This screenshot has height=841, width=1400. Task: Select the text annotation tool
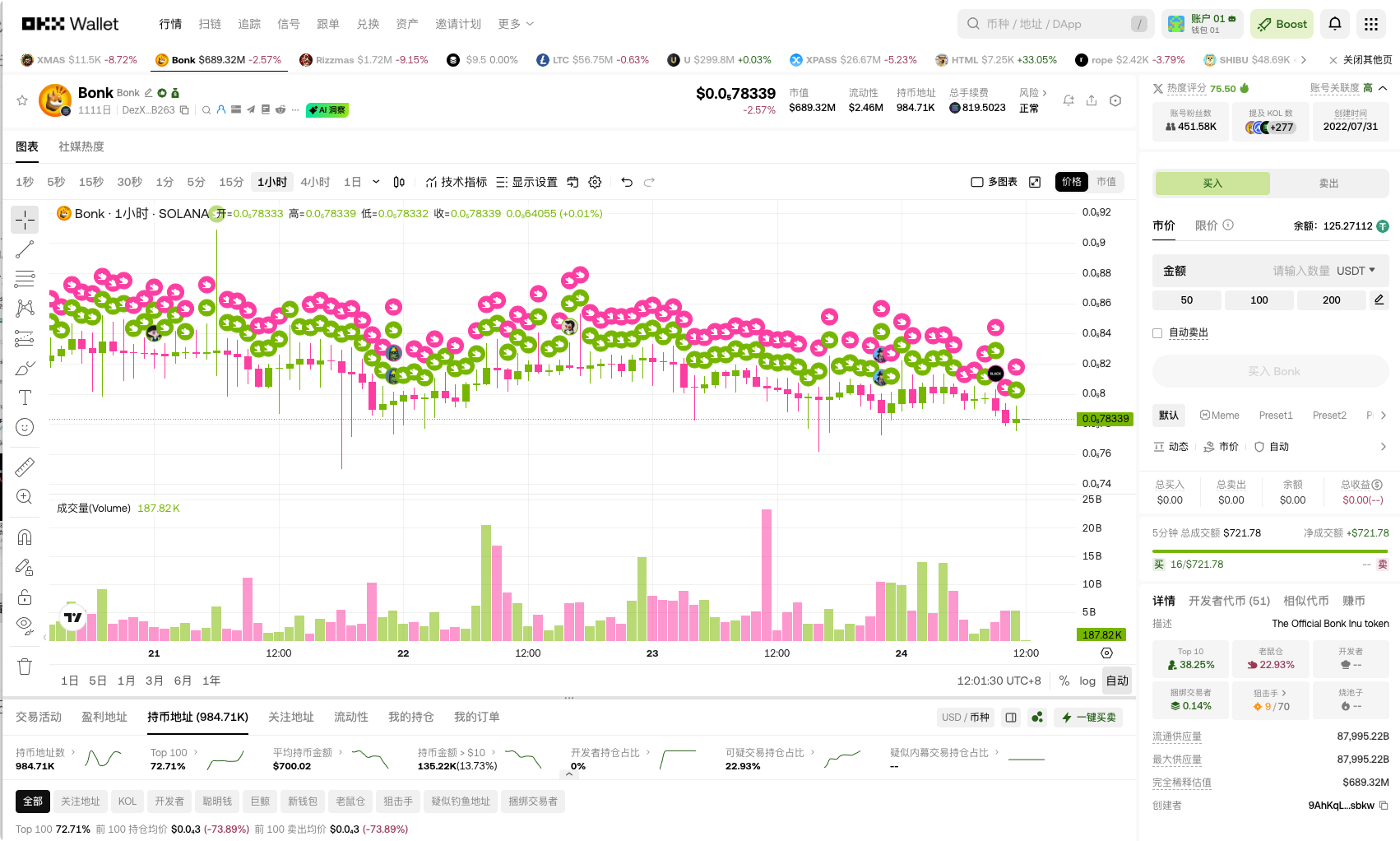25,397
